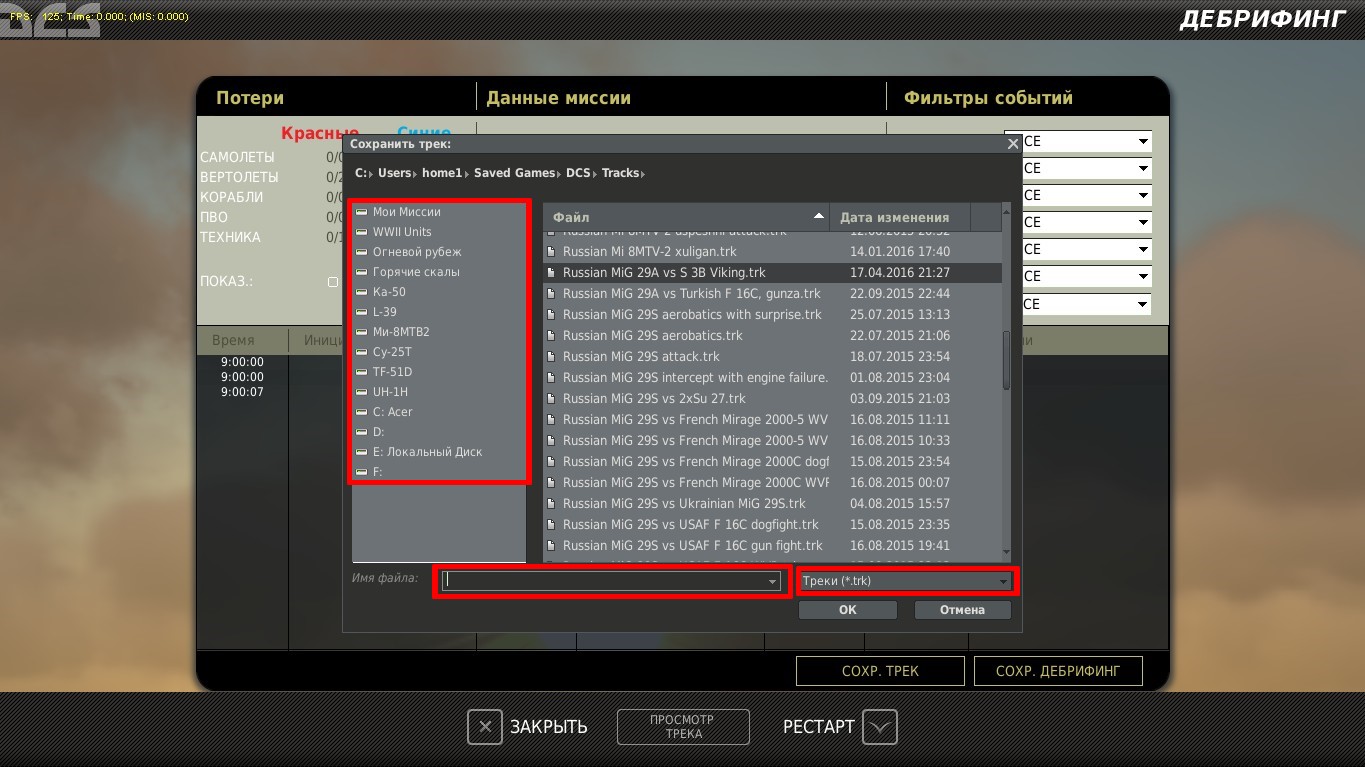Screen dimensions: 1365x767
Task: Click ПРОСМОТР ТРЕКА button
Action: click(683, 727)
